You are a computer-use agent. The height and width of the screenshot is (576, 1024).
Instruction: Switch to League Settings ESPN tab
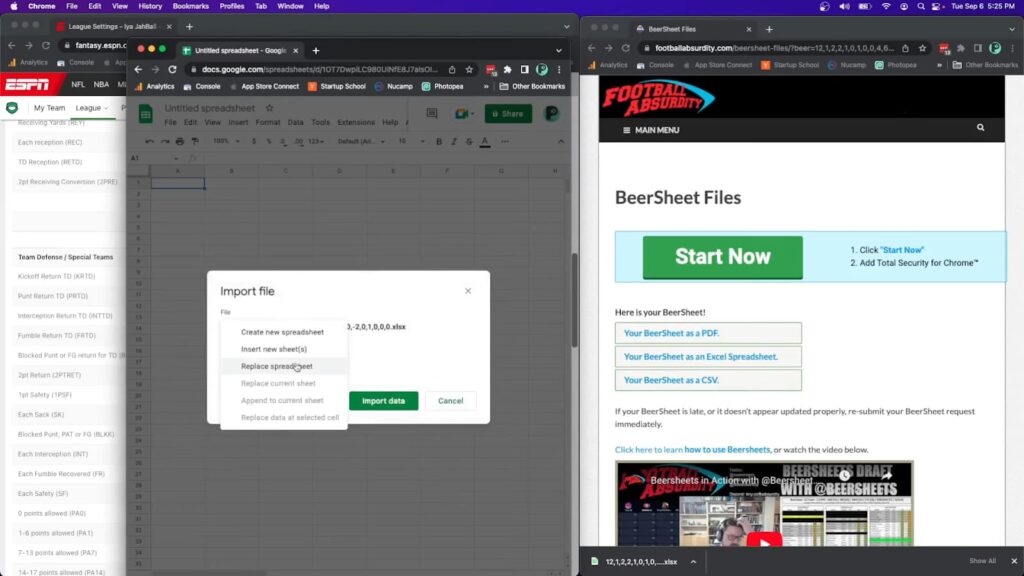click(111, 27)
